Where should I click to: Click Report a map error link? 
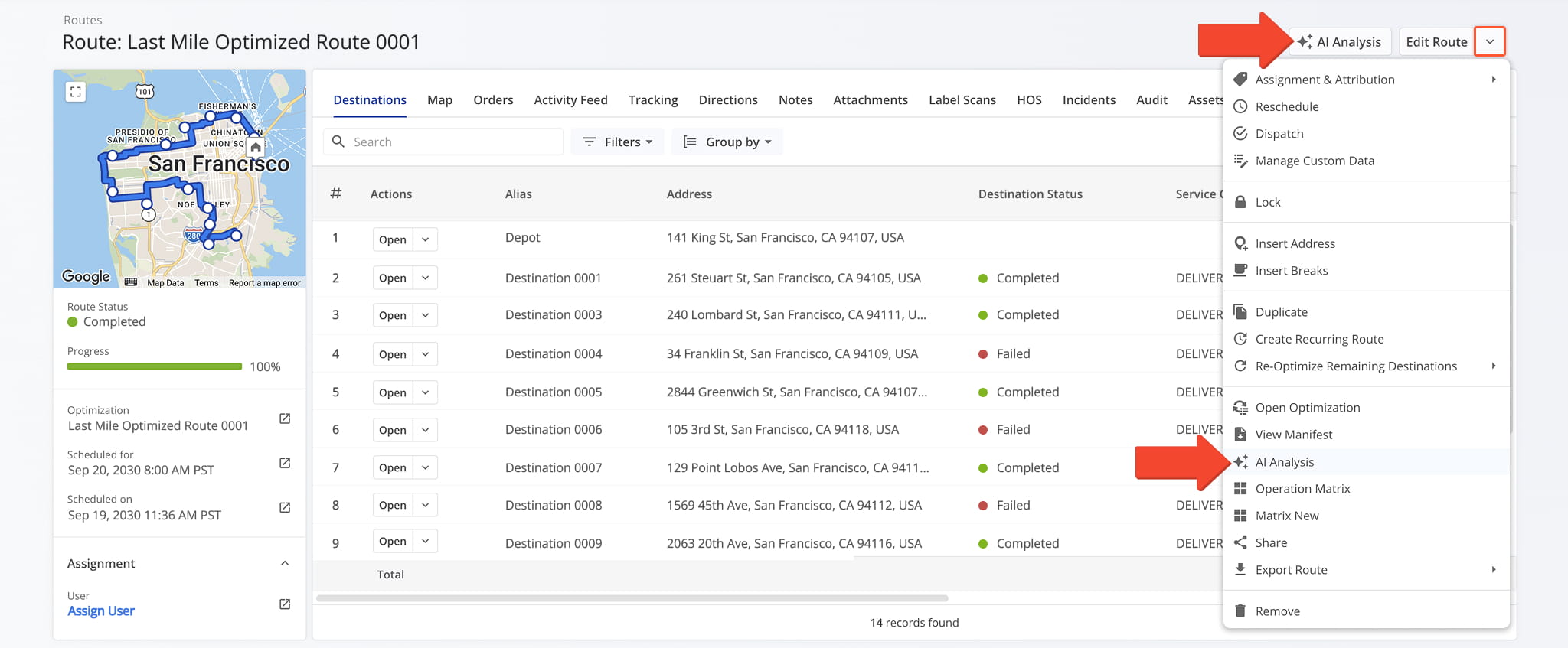click(264, 282)
